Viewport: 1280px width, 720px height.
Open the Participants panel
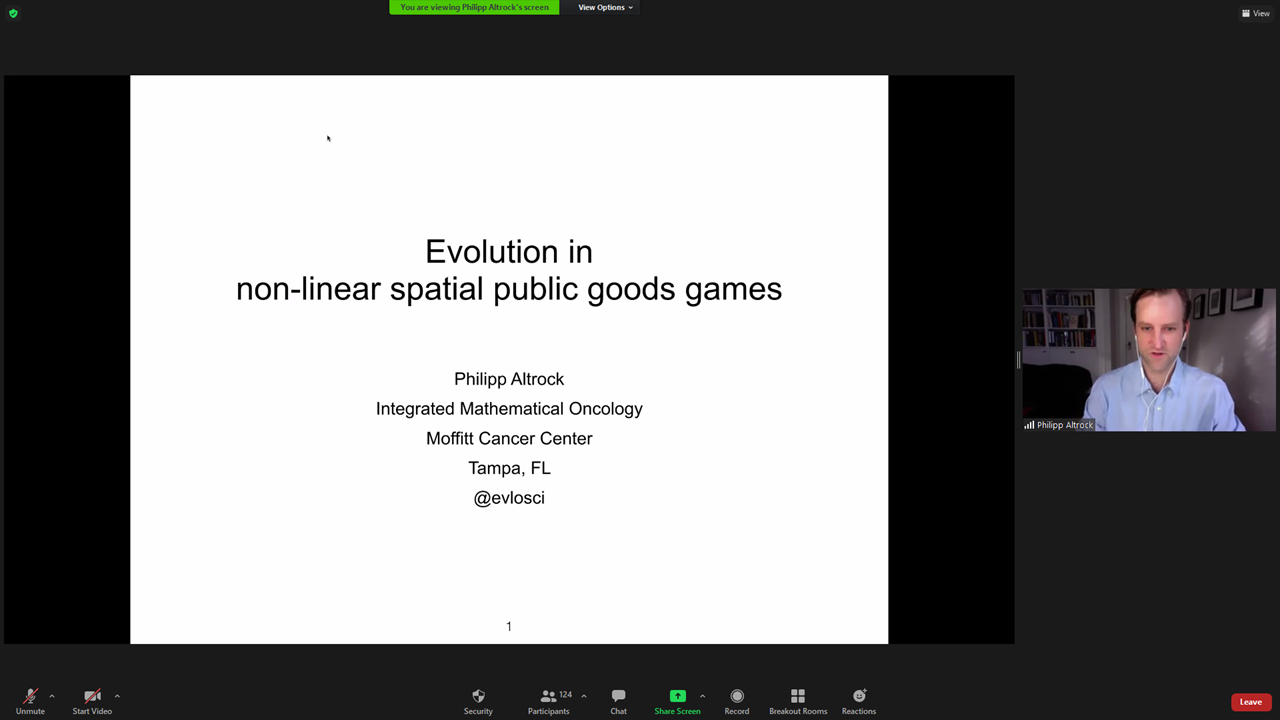549,700
